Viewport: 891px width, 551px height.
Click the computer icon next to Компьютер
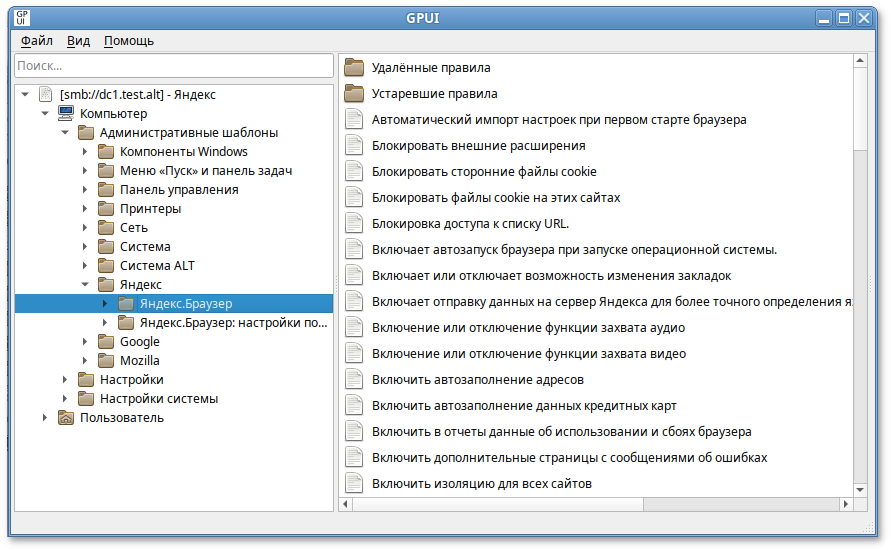pyautogui.click(x=67, y=114)
